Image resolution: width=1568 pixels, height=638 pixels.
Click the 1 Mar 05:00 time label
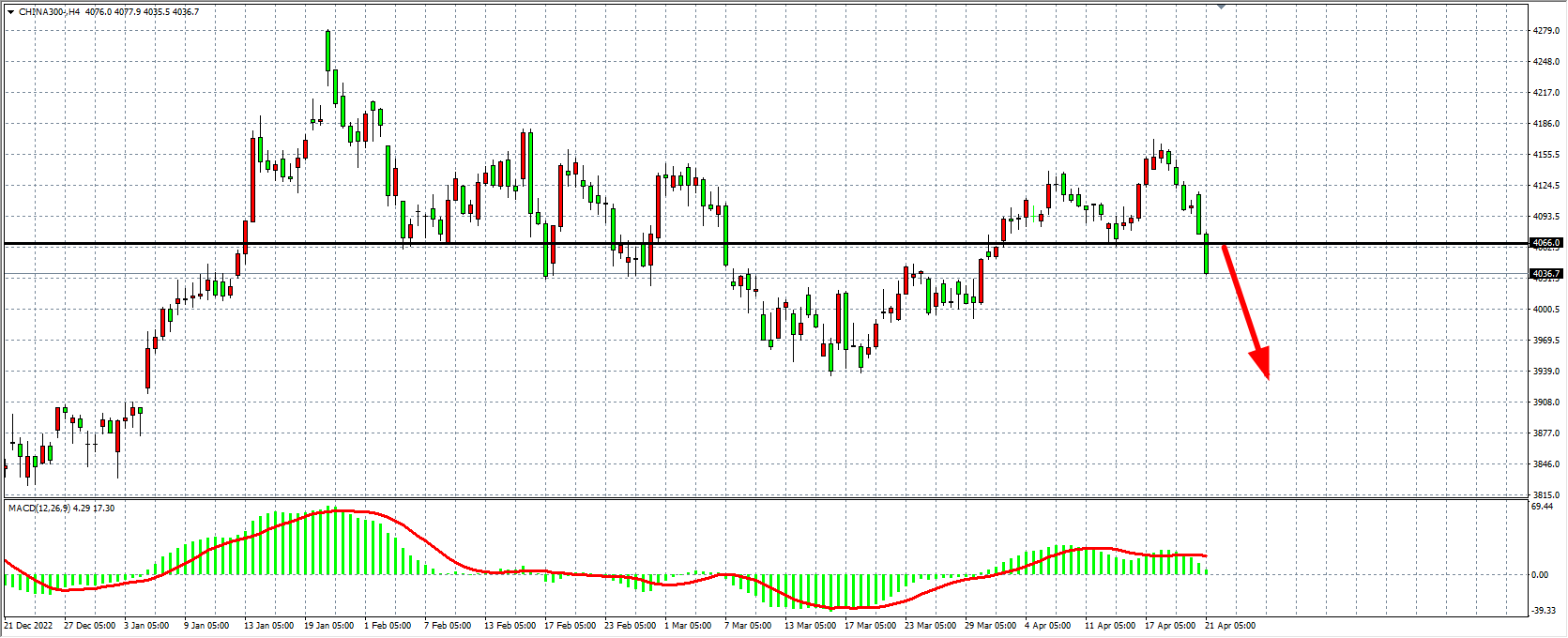pos(689,625)
